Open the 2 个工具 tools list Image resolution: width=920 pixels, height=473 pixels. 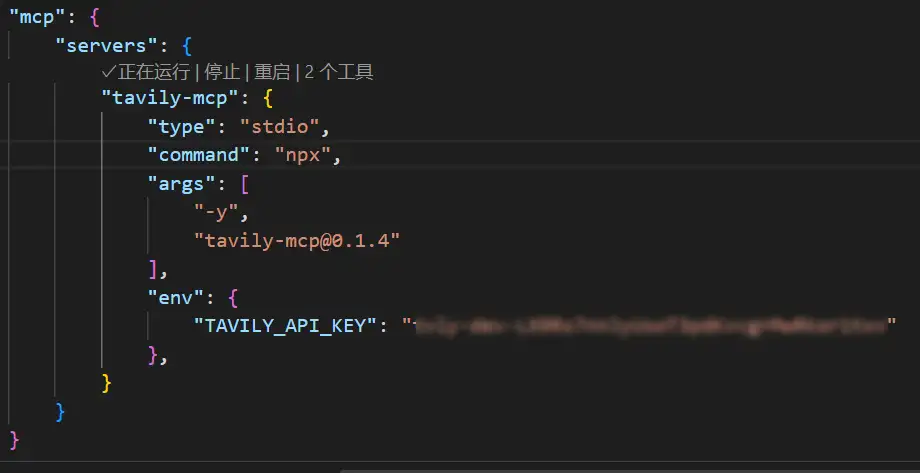339,72
